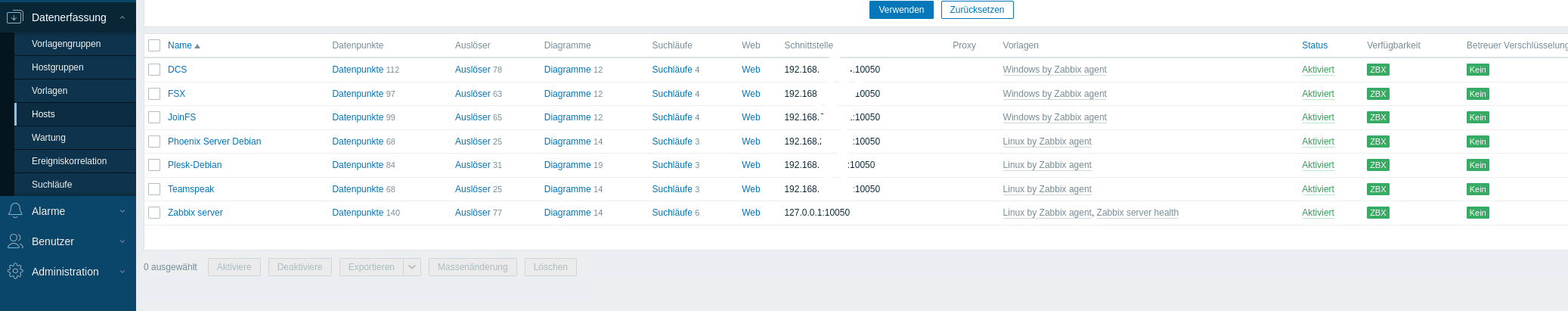Toggle Aktiviert status for Plesk-Debian
The image size is (1568, 311).
1318,165
